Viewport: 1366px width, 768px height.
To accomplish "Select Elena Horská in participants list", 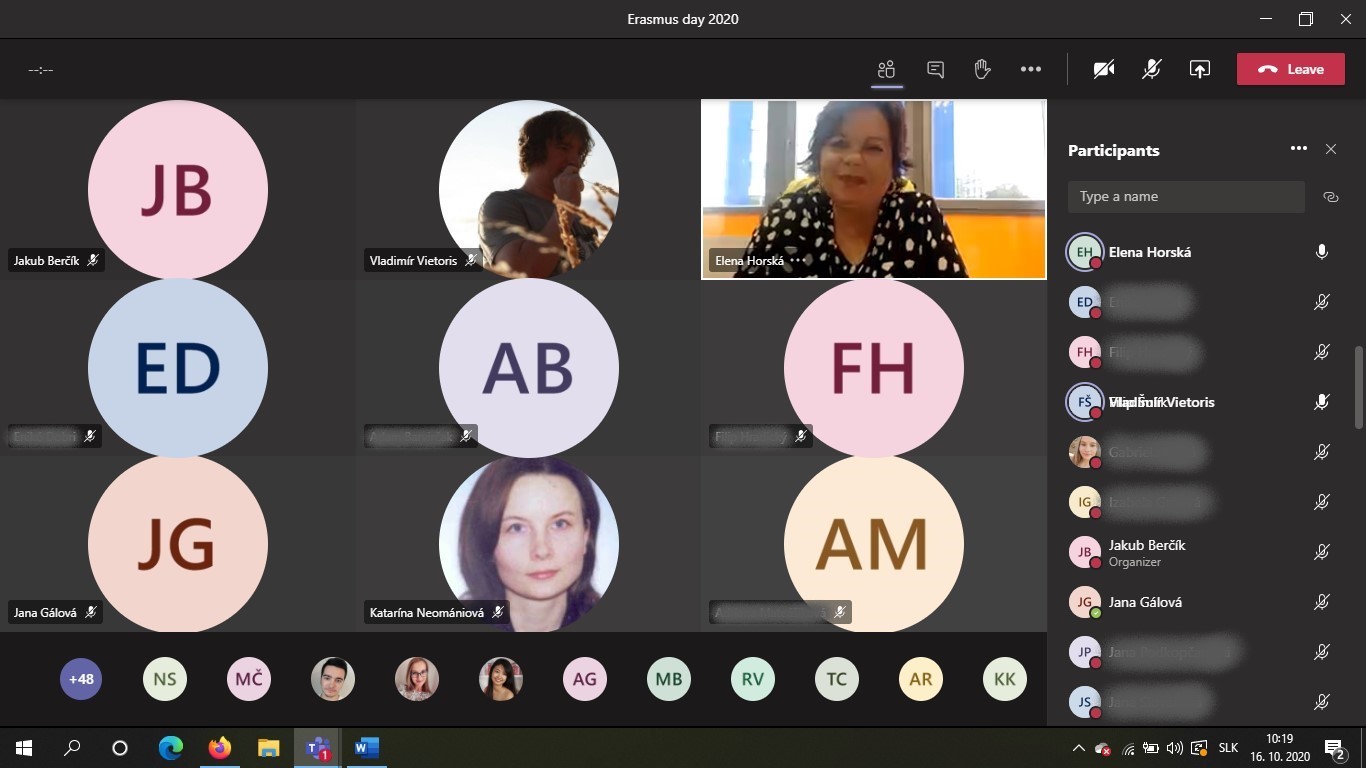I will tap(1149, 252).
